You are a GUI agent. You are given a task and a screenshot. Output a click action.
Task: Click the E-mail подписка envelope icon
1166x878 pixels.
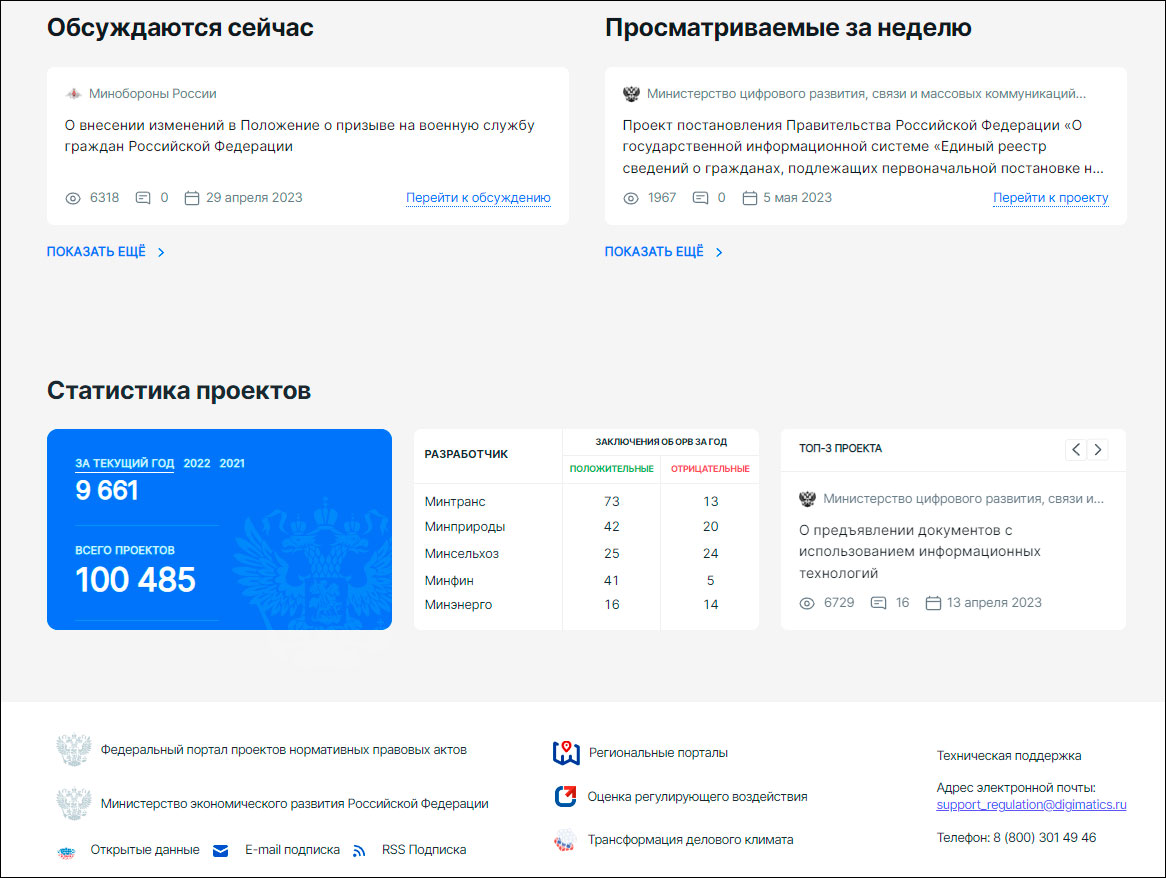[x=220, y=850]
